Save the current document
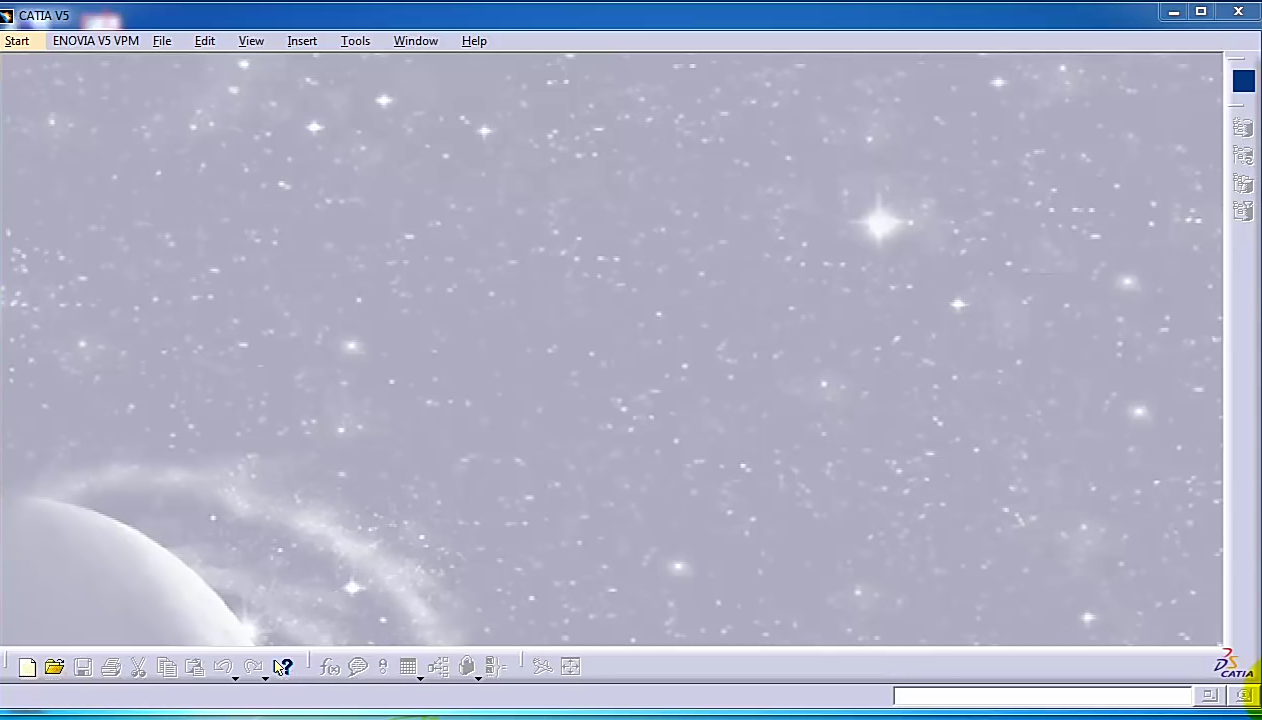 pos(83,667)
